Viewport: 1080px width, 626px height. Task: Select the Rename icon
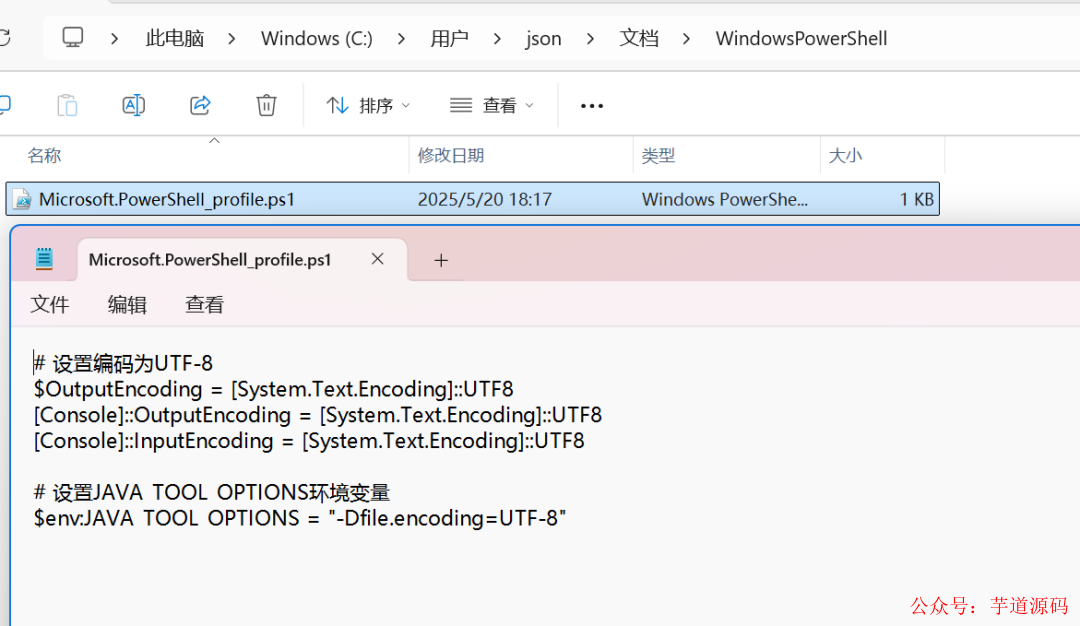[133, 105]
